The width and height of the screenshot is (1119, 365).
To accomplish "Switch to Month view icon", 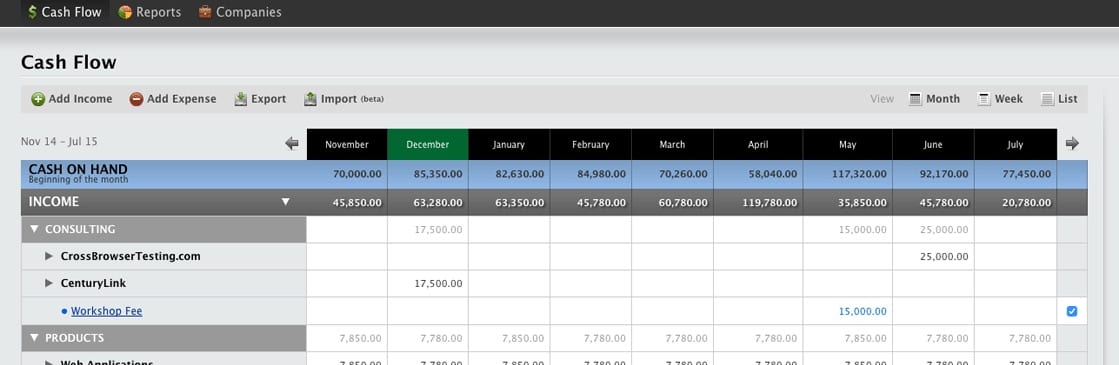I will click(916, 99).
